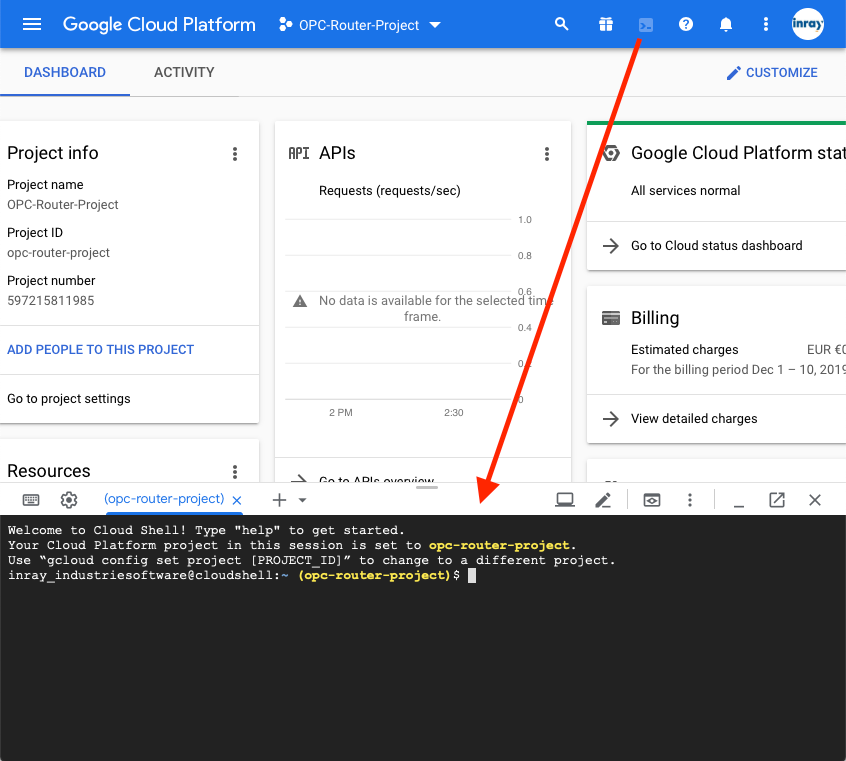Open Cloud Shell in a new window
This screenshot has height=761, width=846.
777,499
